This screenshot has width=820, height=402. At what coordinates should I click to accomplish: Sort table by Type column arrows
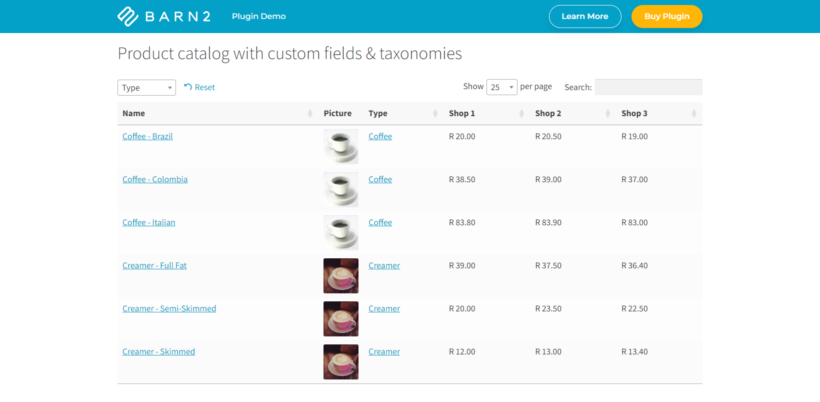[x=435, y=113]
